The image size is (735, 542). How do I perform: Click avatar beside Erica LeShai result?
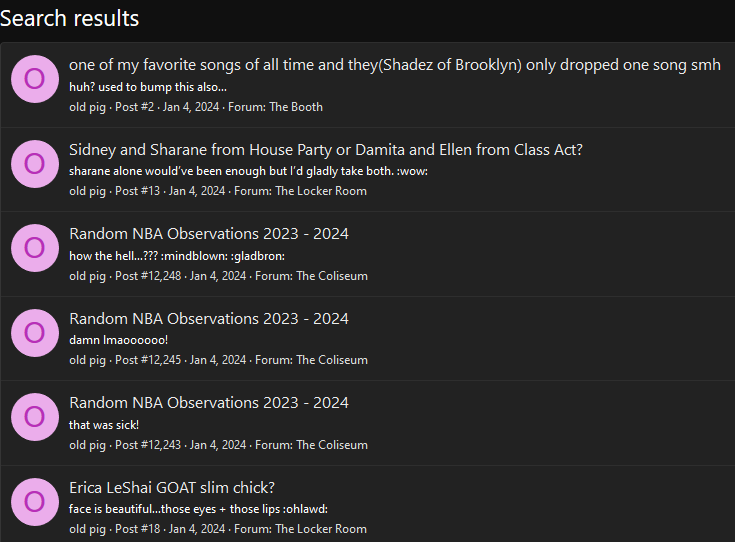click(x=34, y=501)
